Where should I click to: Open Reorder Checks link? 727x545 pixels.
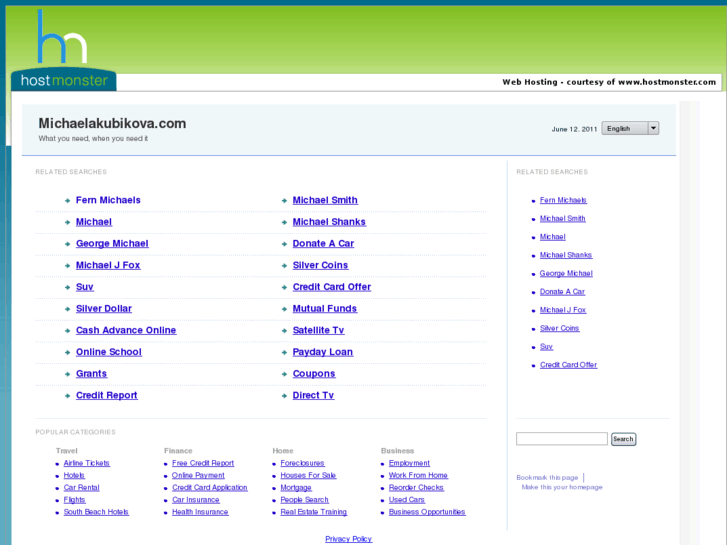point(416,487)
